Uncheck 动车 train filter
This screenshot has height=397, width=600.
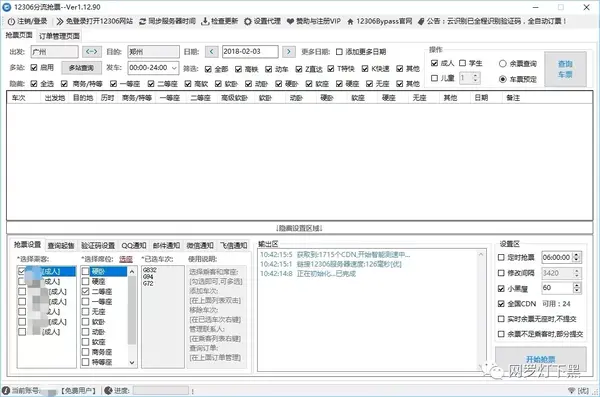tap(269, 69)
